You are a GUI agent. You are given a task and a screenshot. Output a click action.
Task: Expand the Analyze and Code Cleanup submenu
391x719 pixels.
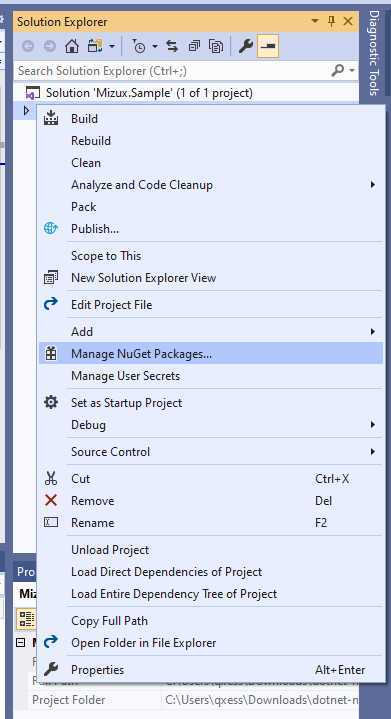(x=373, y=185)
